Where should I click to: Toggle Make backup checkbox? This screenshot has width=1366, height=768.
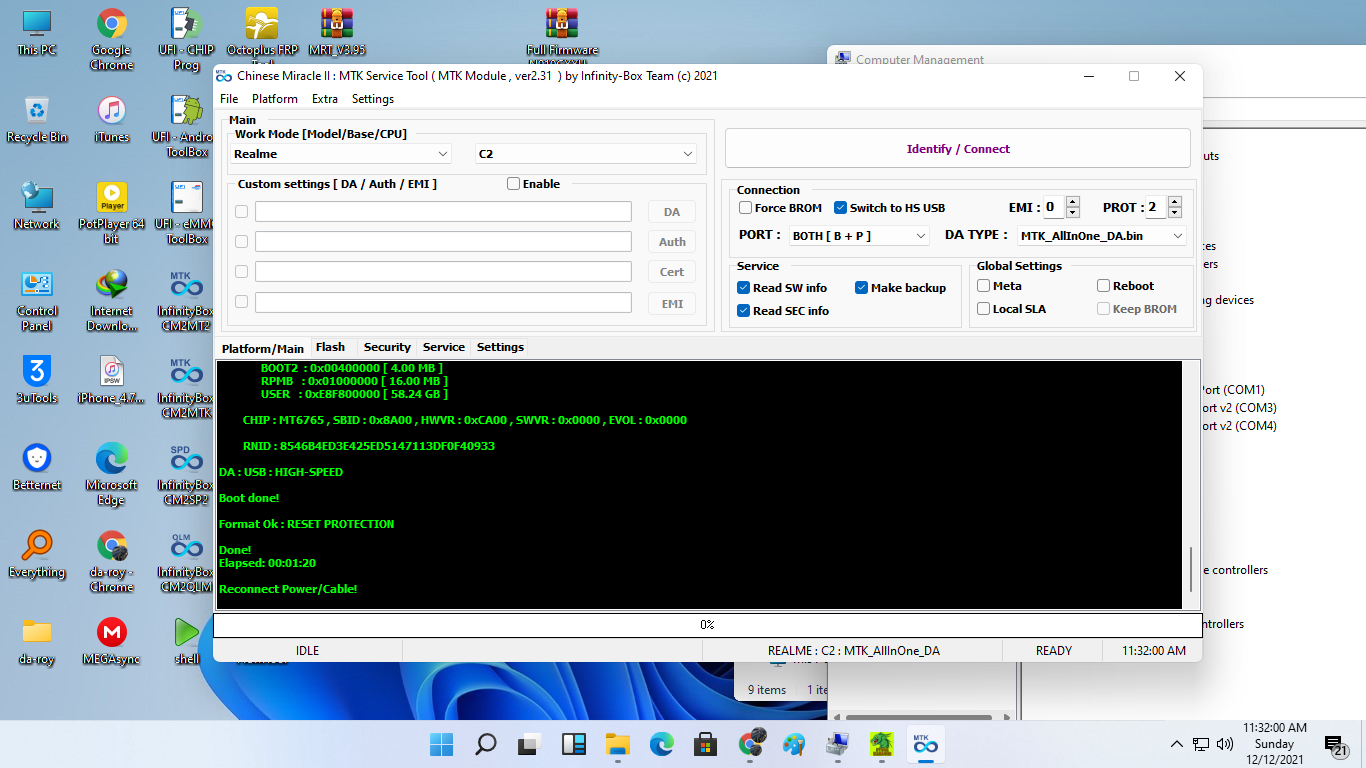[x=861, y=288]
